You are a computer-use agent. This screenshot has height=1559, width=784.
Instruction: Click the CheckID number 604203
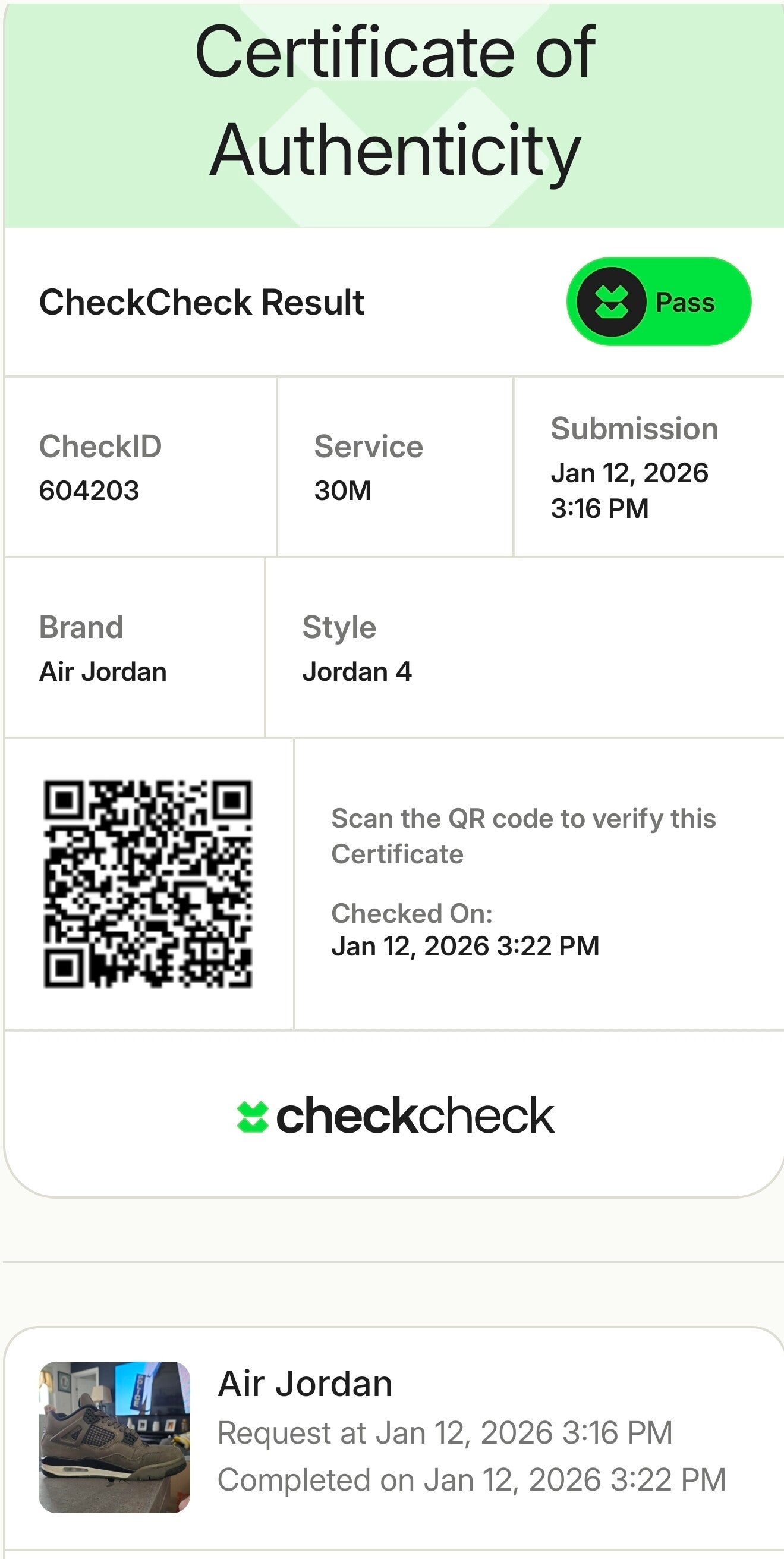(89, 490)
